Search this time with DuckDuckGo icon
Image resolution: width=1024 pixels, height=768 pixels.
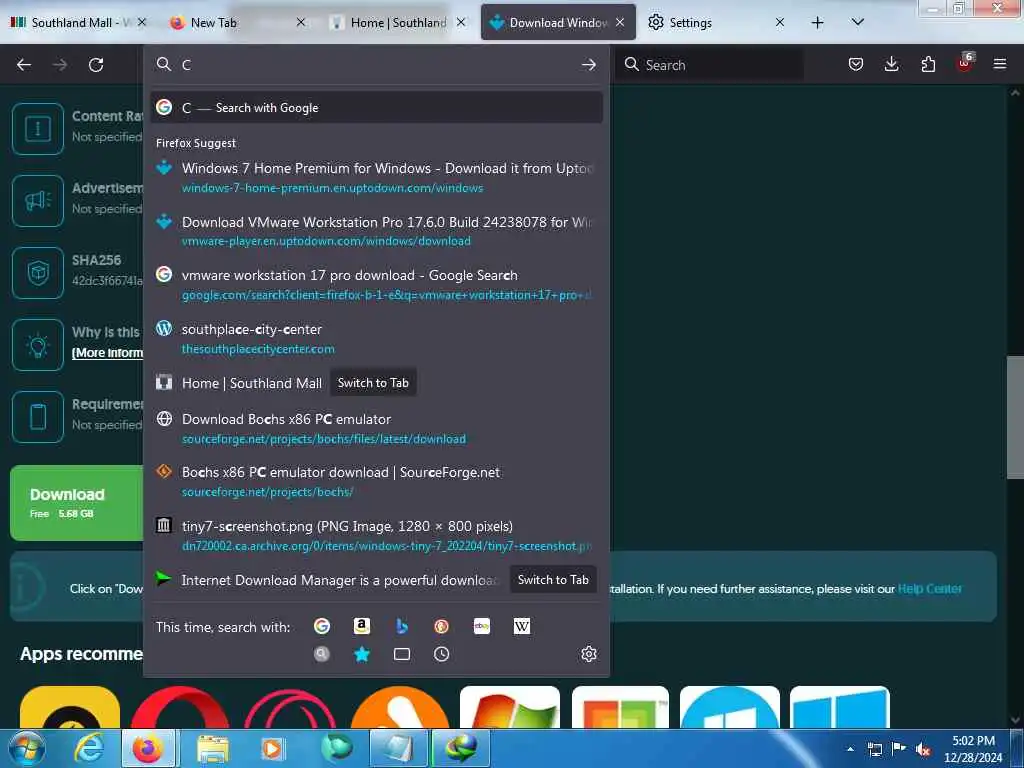coord(441,626)
